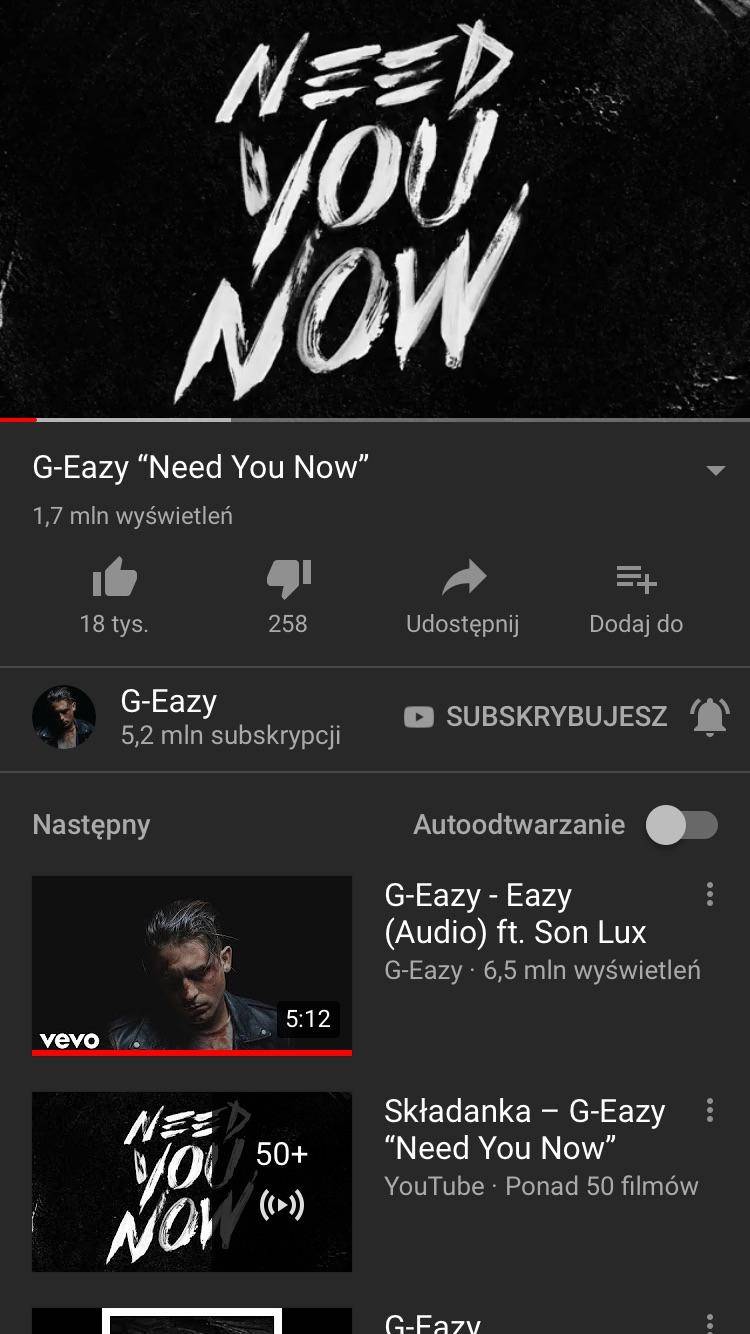Open the notification bell settings
The width and height of the screenshot is (750, 1334).
pos(709,717)
